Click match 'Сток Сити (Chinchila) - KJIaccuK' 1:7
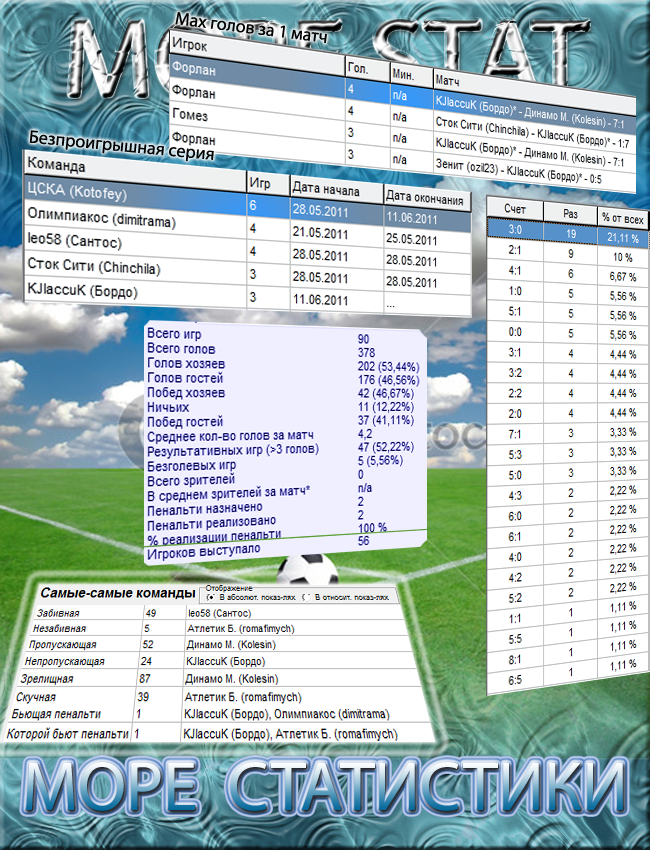Viewport: 650px width, 850px height. pyautogui.click(x=532, y=133)
